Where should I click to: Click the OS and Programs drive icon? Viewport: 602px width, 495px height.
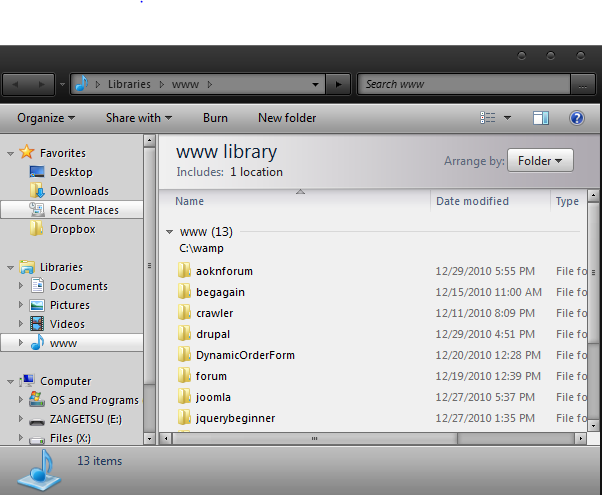37,399
